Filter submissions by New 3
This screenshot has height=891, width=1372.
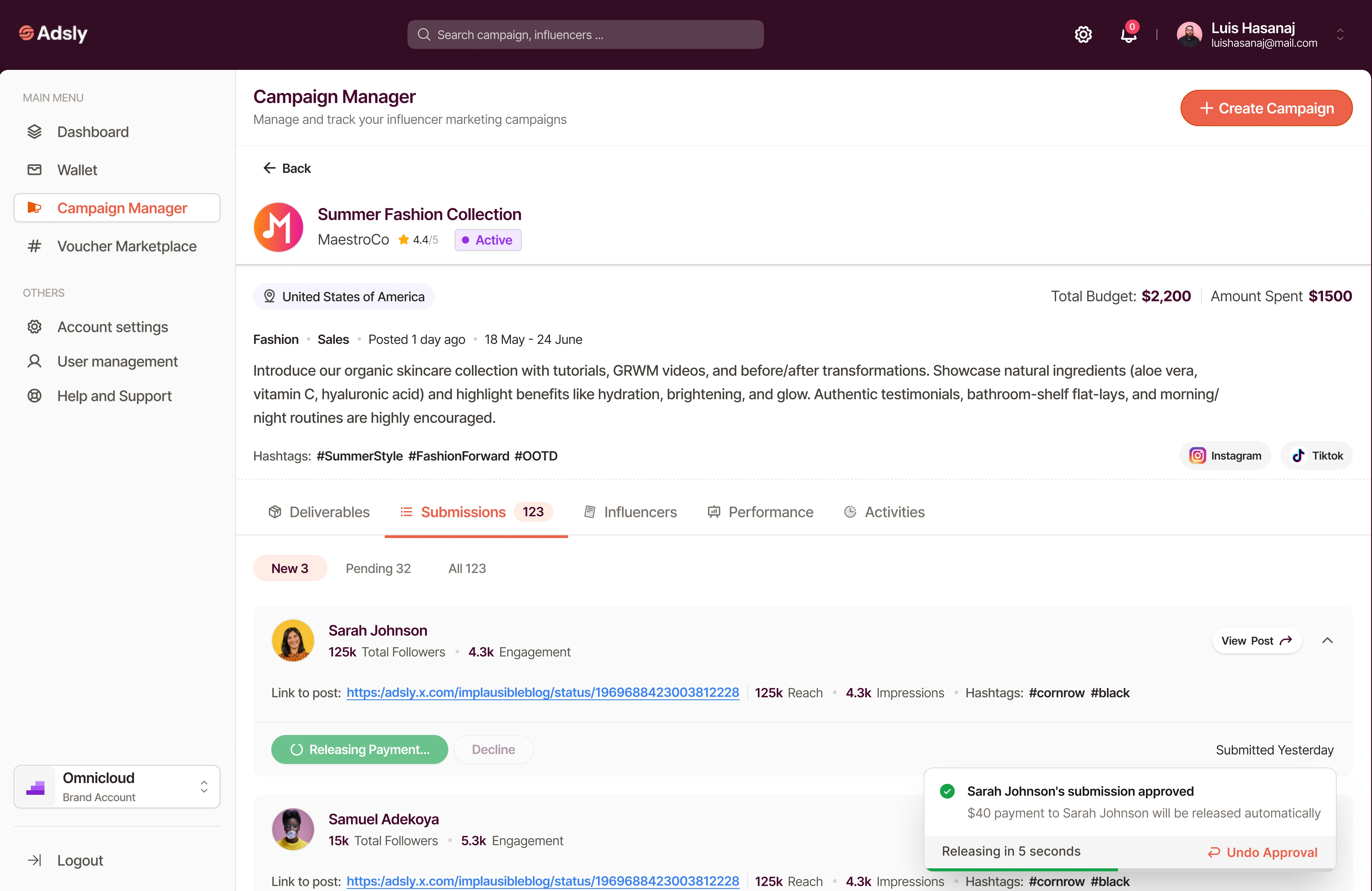coord(290,568)
